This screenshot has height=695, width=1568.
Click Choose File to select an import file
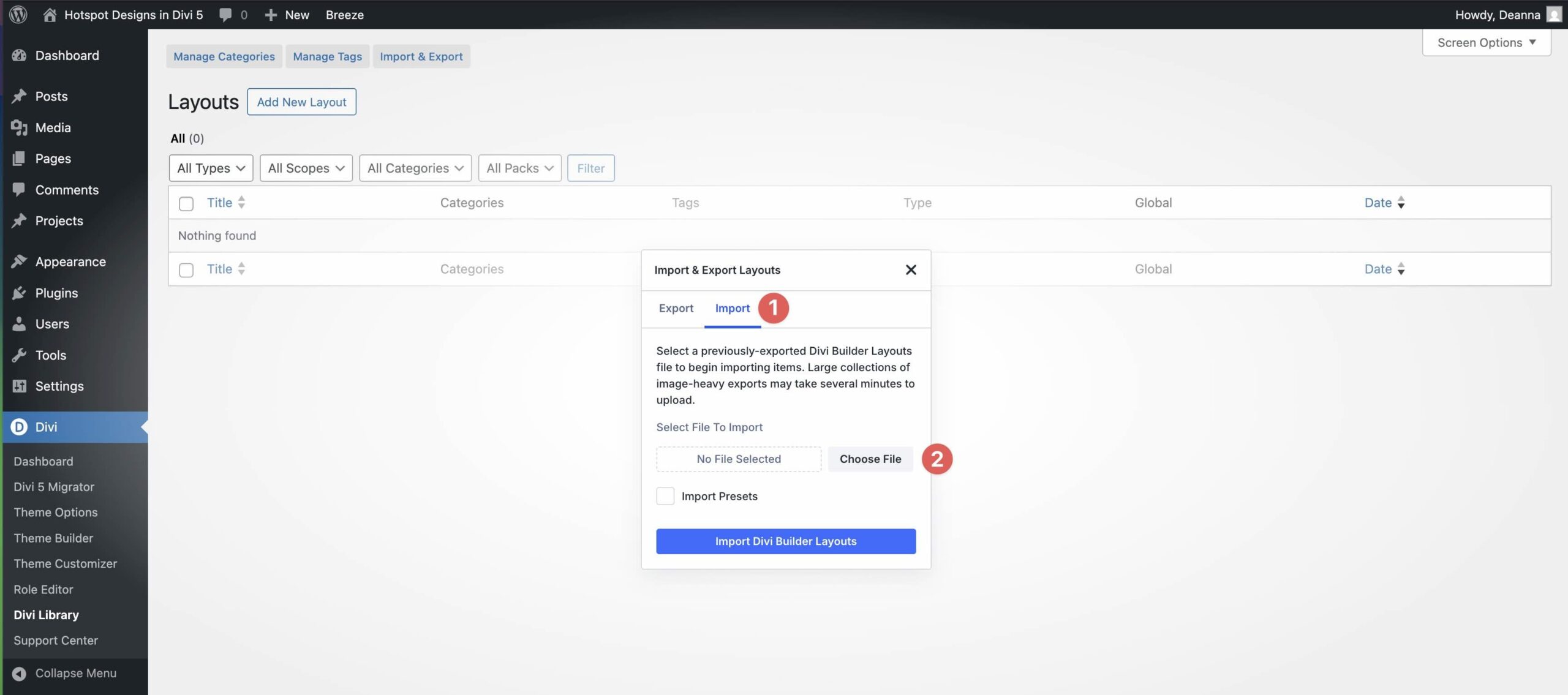pos(870,459)
